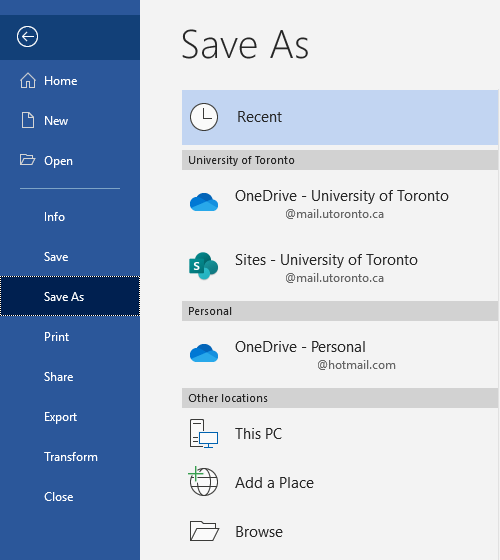Choose Sites - University of Toronto

pyautogui.click(x=326, y=260)
